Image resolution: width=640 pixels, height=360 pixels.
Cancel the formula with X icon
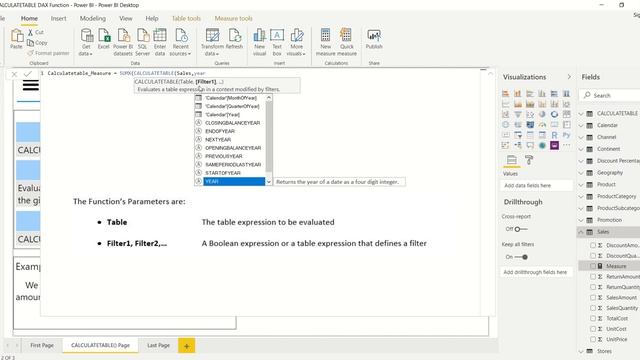14,74
